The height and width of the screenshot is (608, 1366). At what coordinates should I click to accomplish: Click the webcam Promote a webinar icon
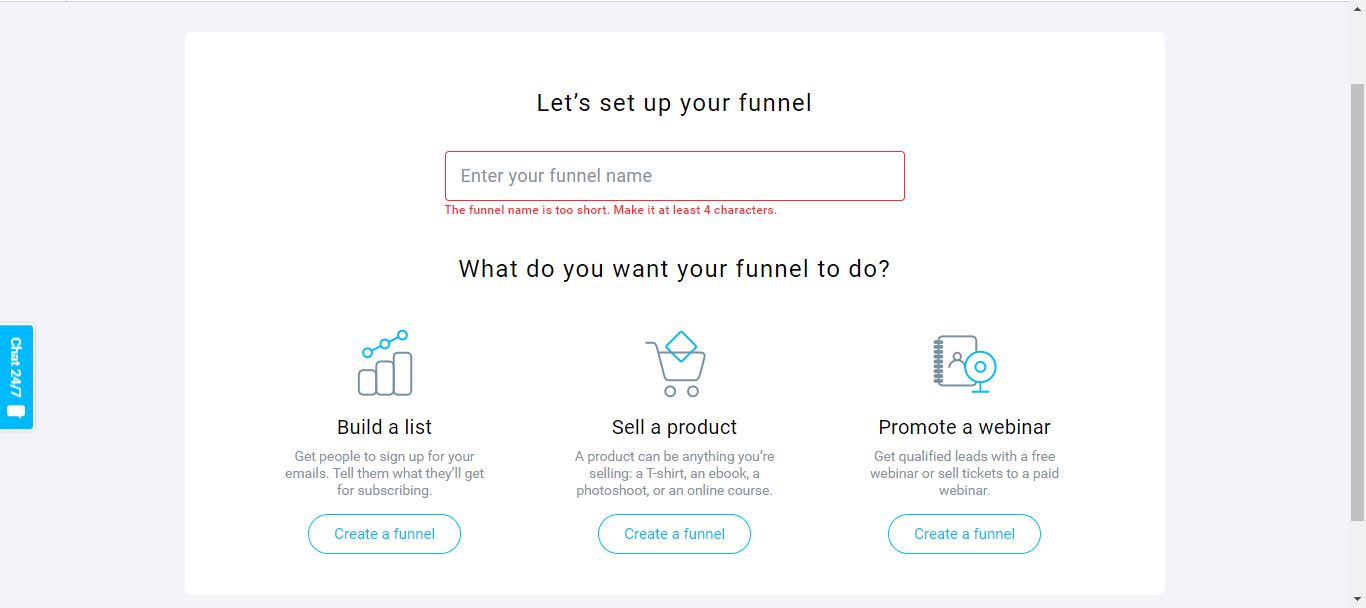(965, 363)
